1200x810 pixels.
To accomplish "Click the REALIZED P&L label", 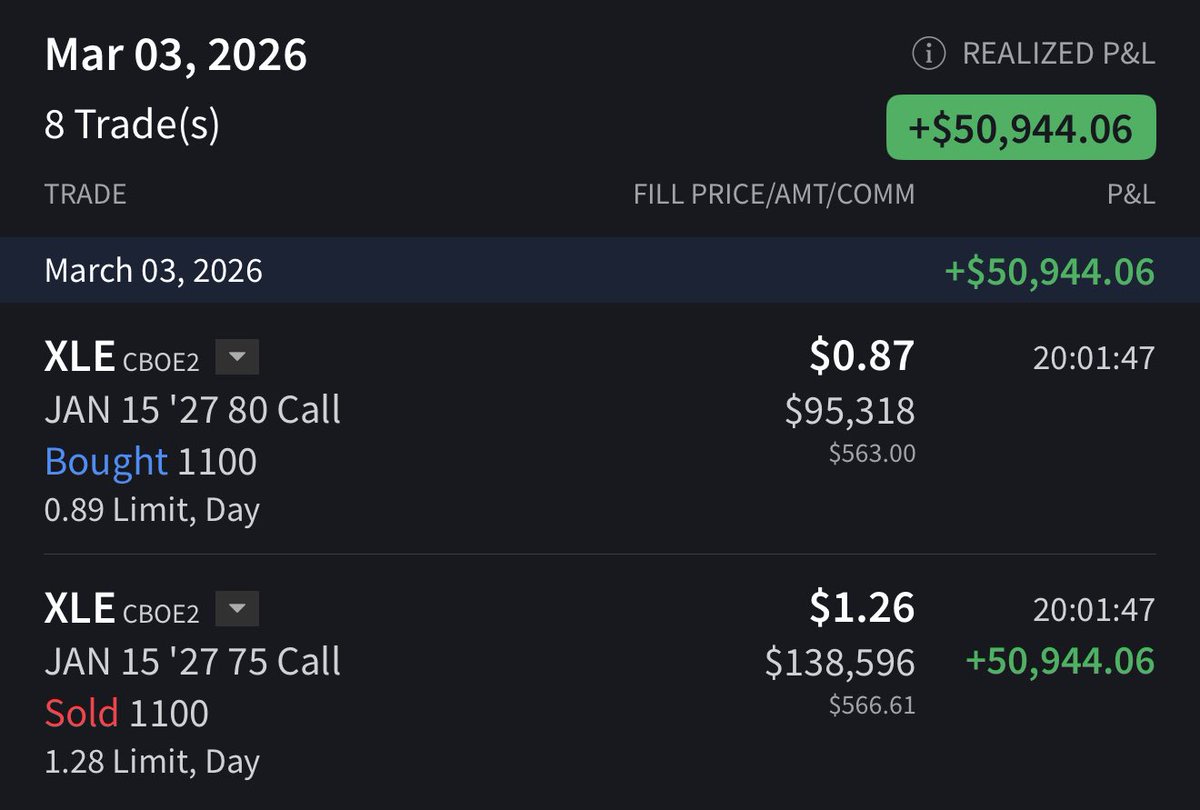I will (x=1058, y=55).
